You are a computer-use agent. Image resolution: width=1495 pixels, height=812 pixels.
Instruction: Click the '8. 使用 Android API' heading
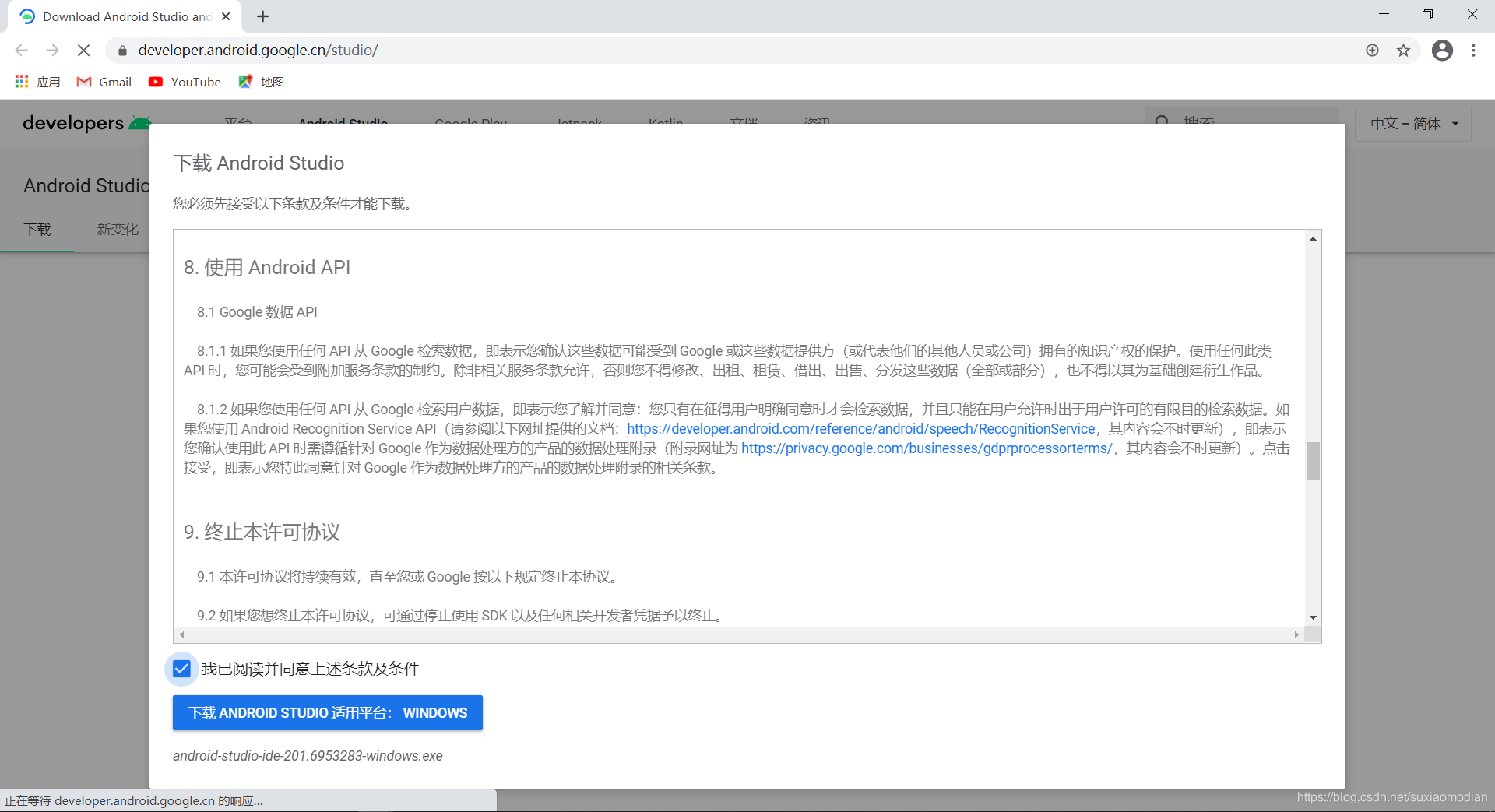(267, 268)
